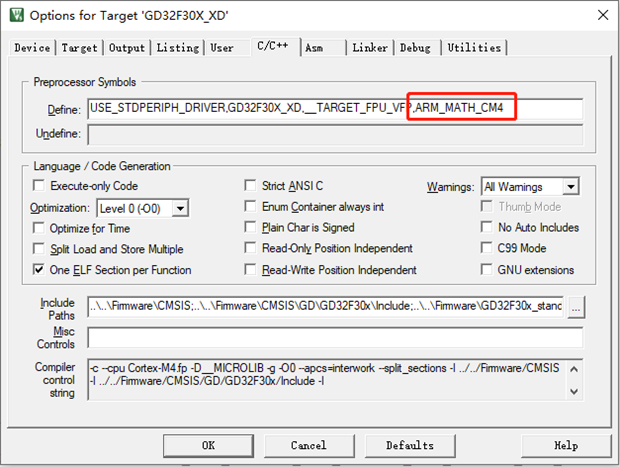Switch to the Device tab

coord(32,48)
